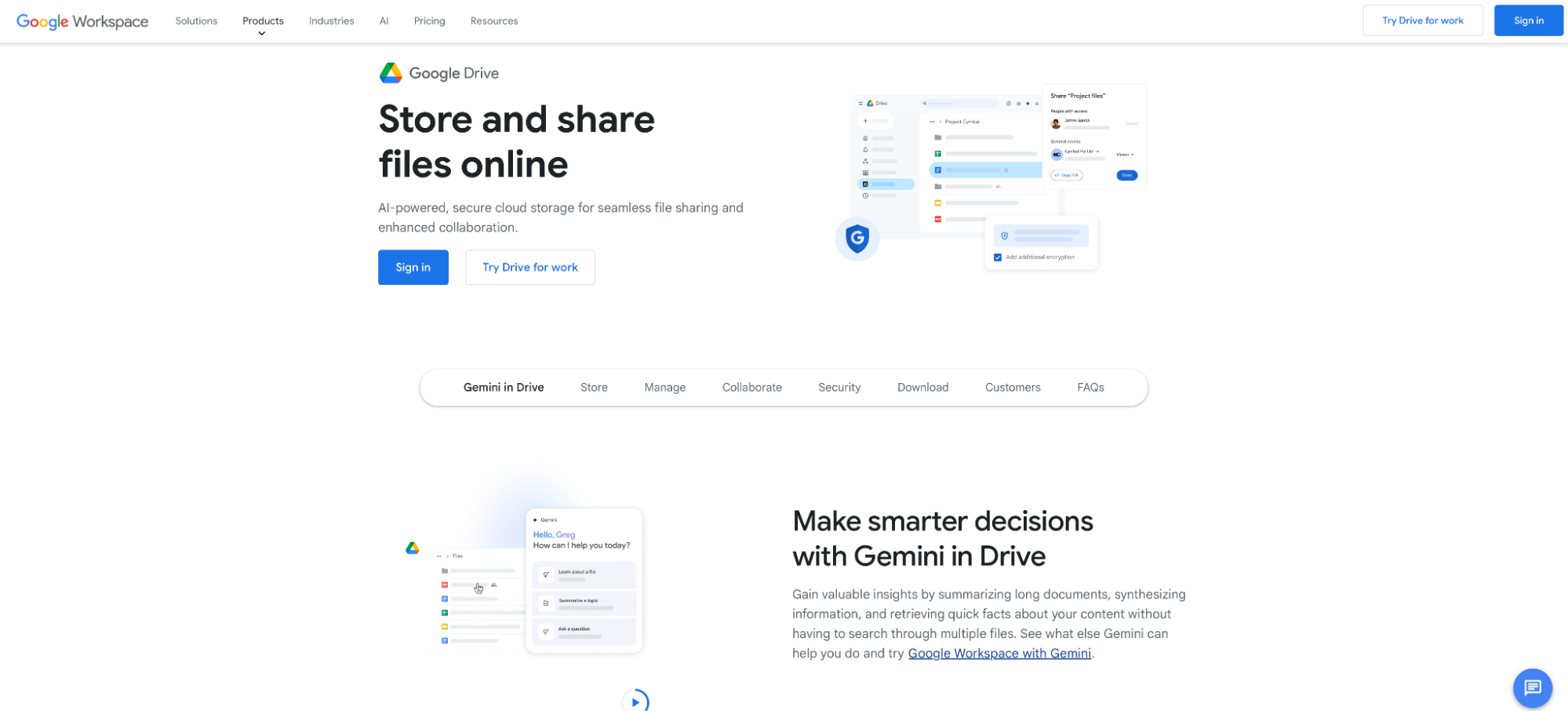Click James Garcia's avatar in the Share dialog
Screen dimensions: 1568x711
1056,124
